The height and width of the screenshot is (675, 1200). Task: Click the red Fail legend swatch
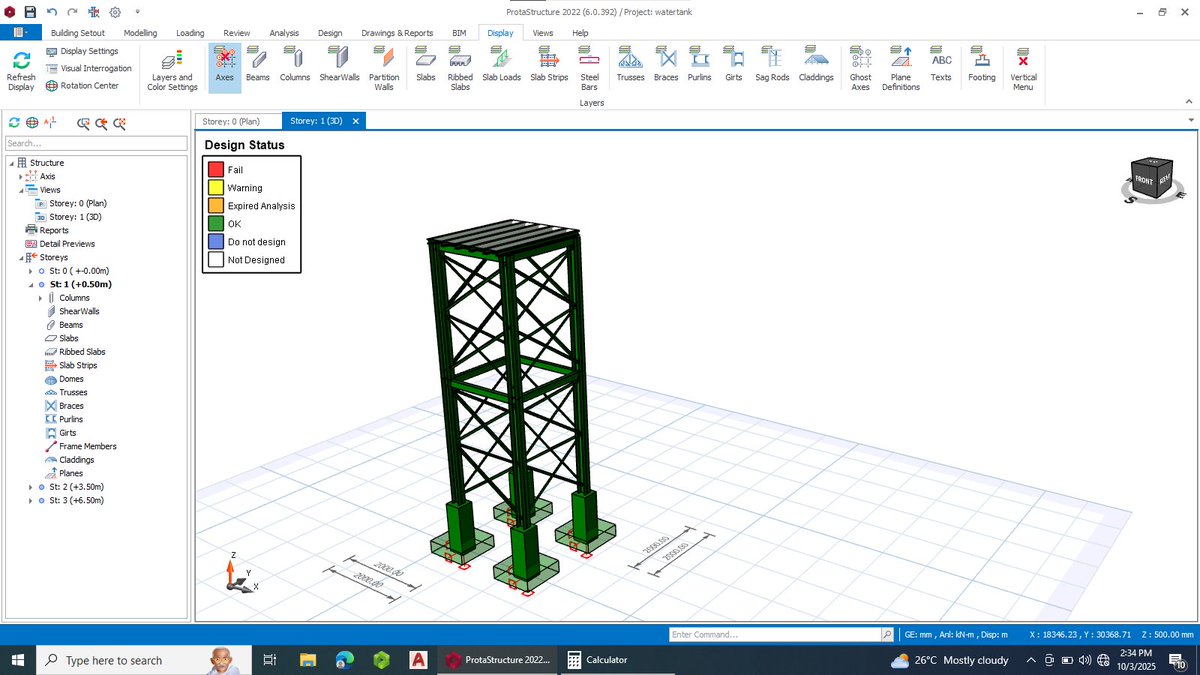pos(215,170)
